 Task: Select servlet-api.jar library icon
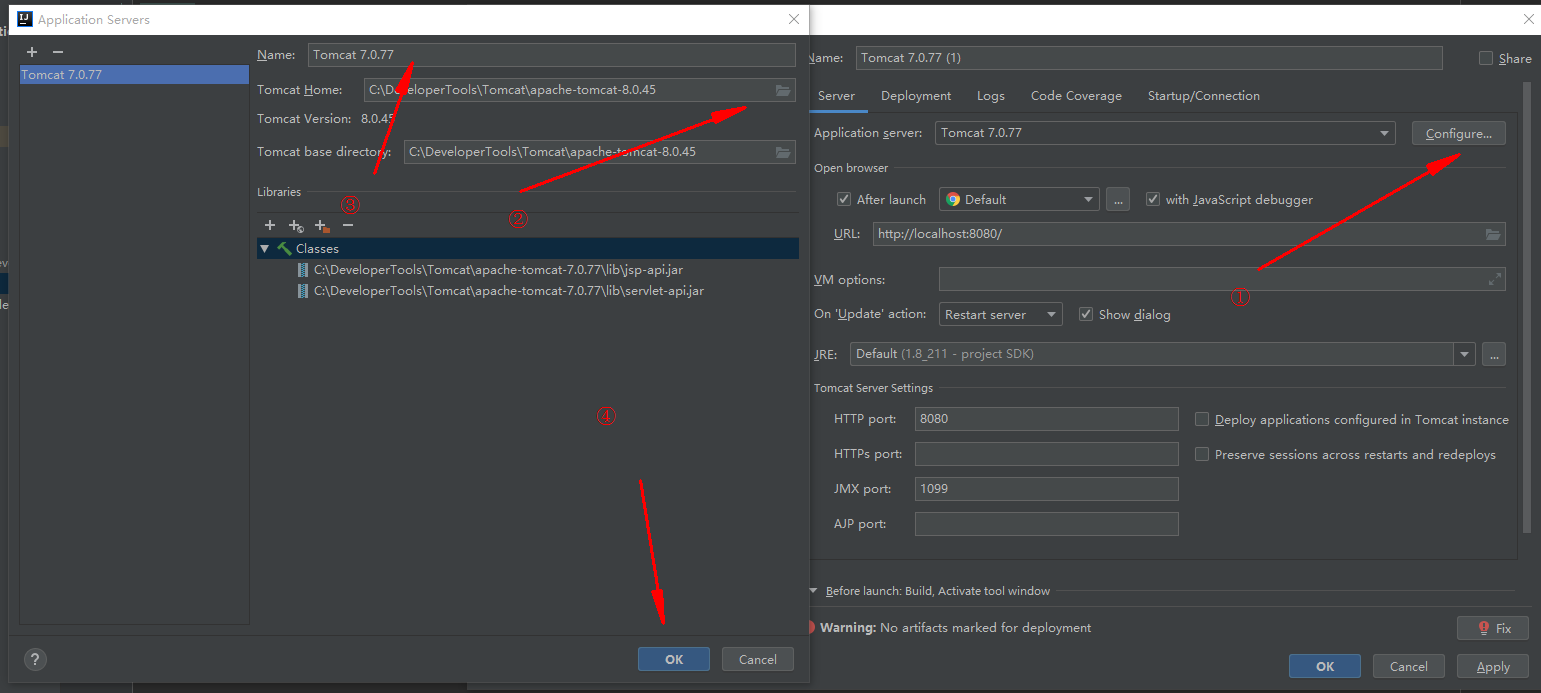[x=303, y=291]
